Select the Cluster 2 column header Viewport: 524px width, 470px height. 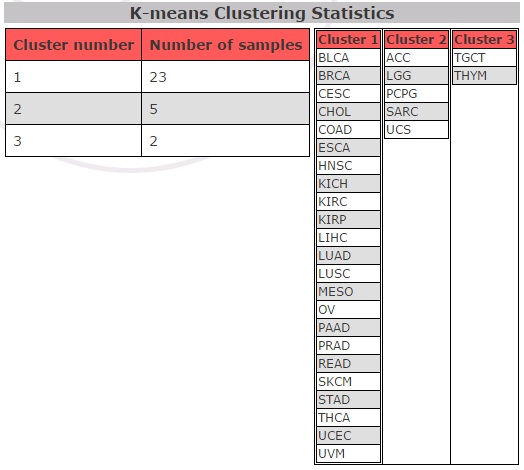[x=416, y=40]
